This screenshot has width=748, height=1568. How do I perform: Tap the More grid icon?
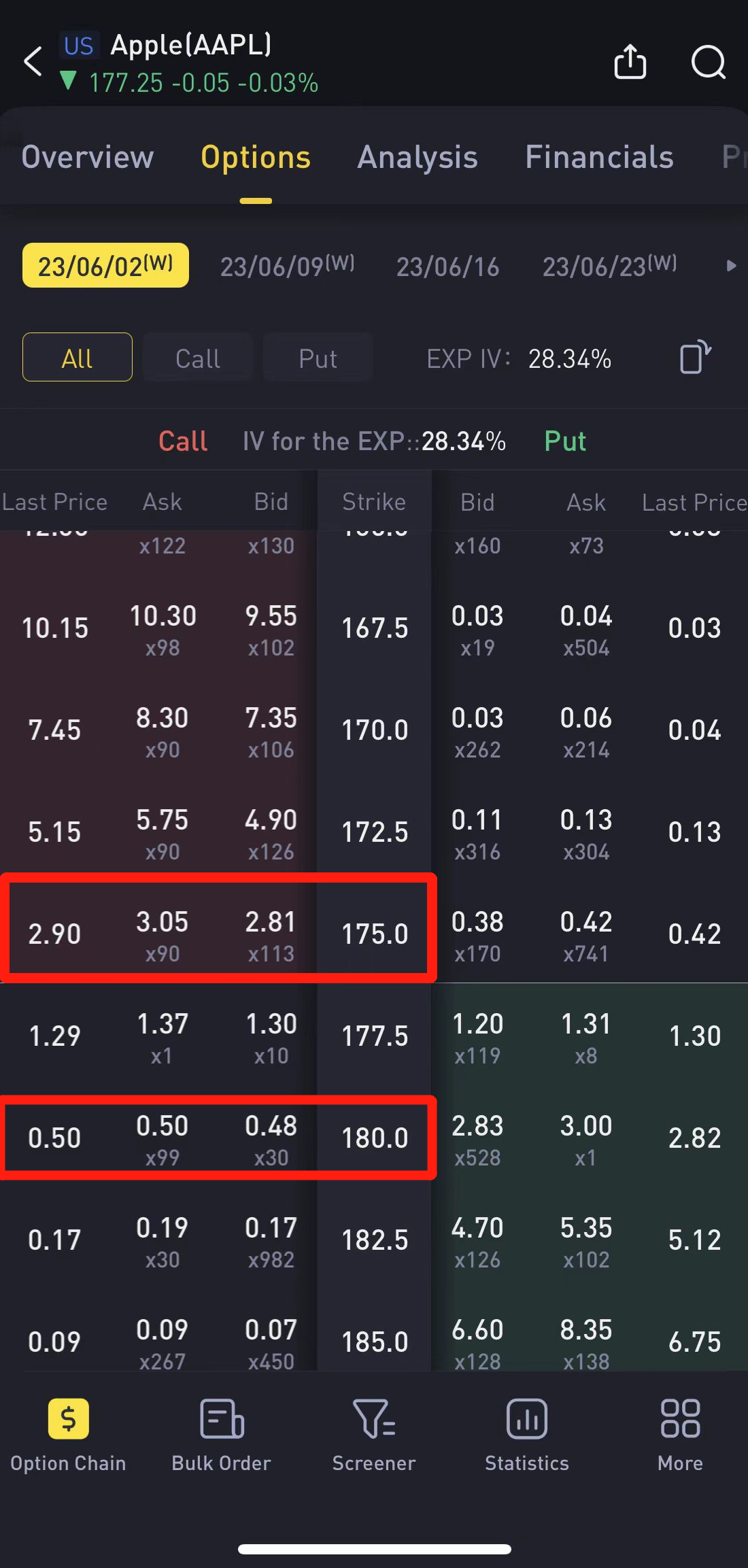pos(680,1419)
